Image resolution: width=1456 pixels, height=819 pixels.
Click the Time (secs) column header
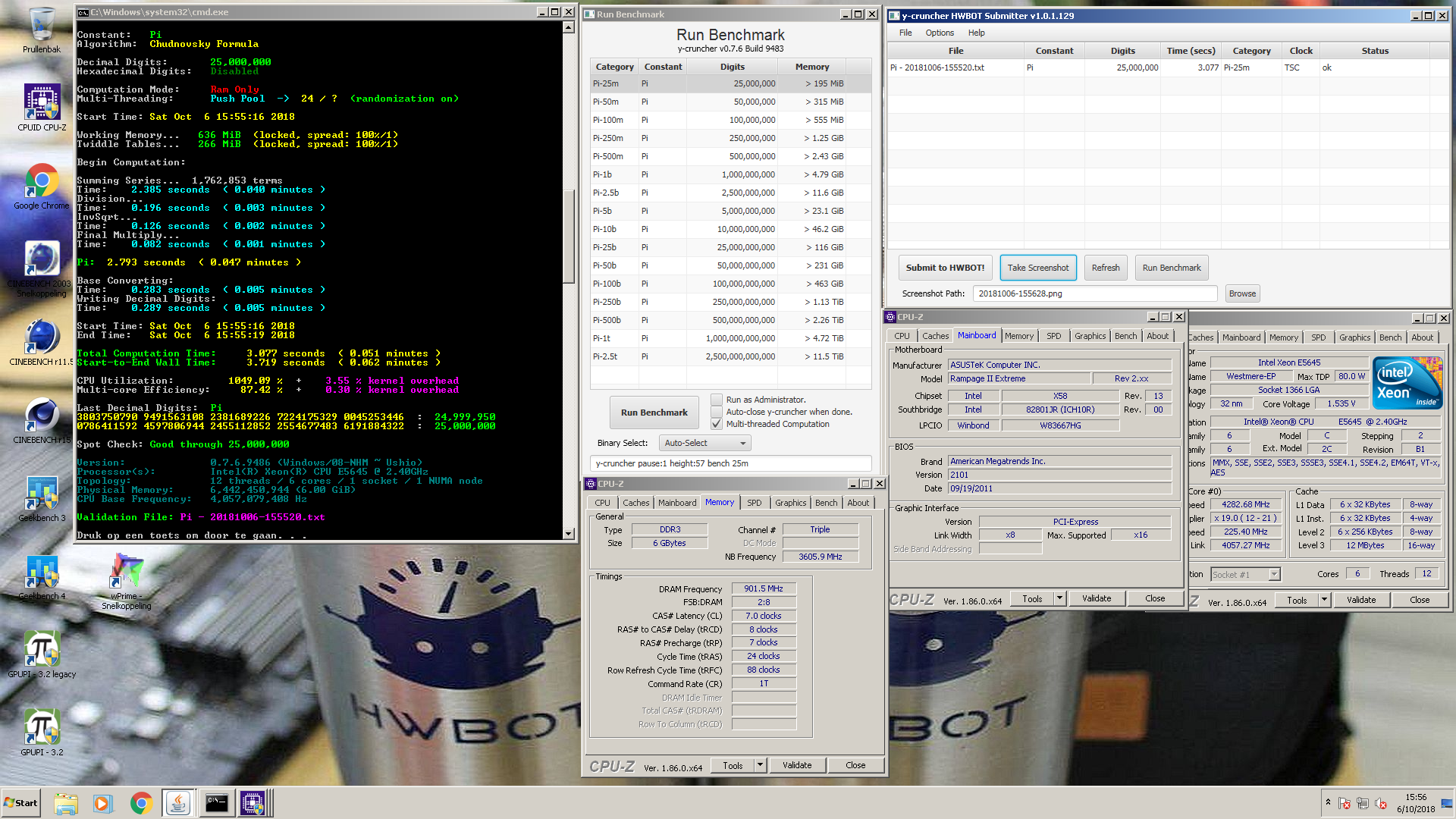tap(1191, 51)
